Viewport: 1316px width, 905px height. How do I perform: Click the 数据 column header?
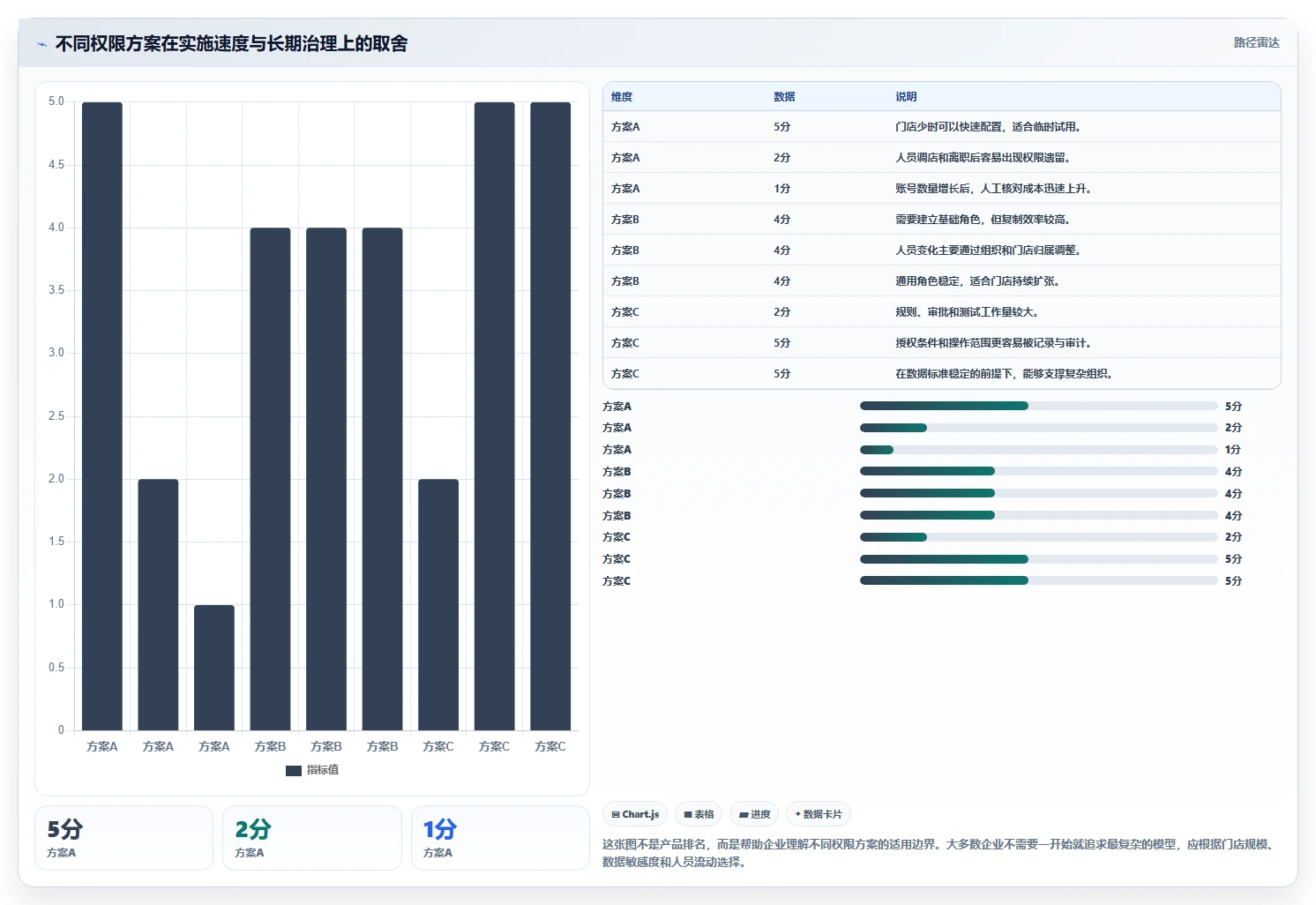784,97
